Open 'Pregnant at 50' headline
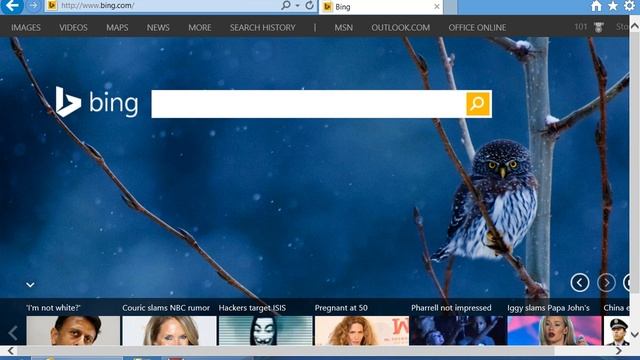Viewport: 640px width, 360px height. pyautogui.click(x=341, y=308)
